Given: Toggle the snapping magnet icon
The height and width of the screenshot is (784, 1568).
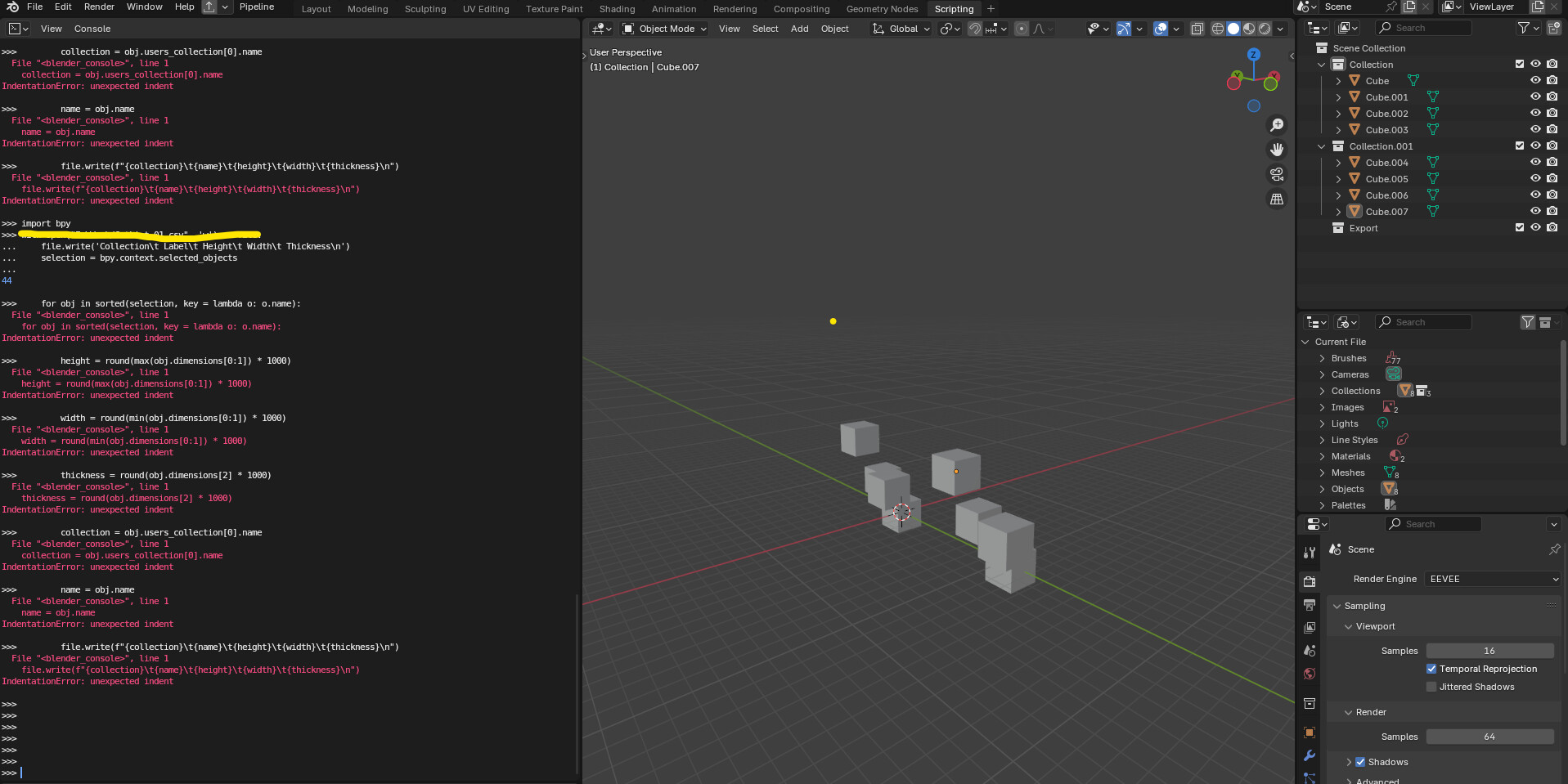Looking at the screenshot, I should (x=975, y=29).
